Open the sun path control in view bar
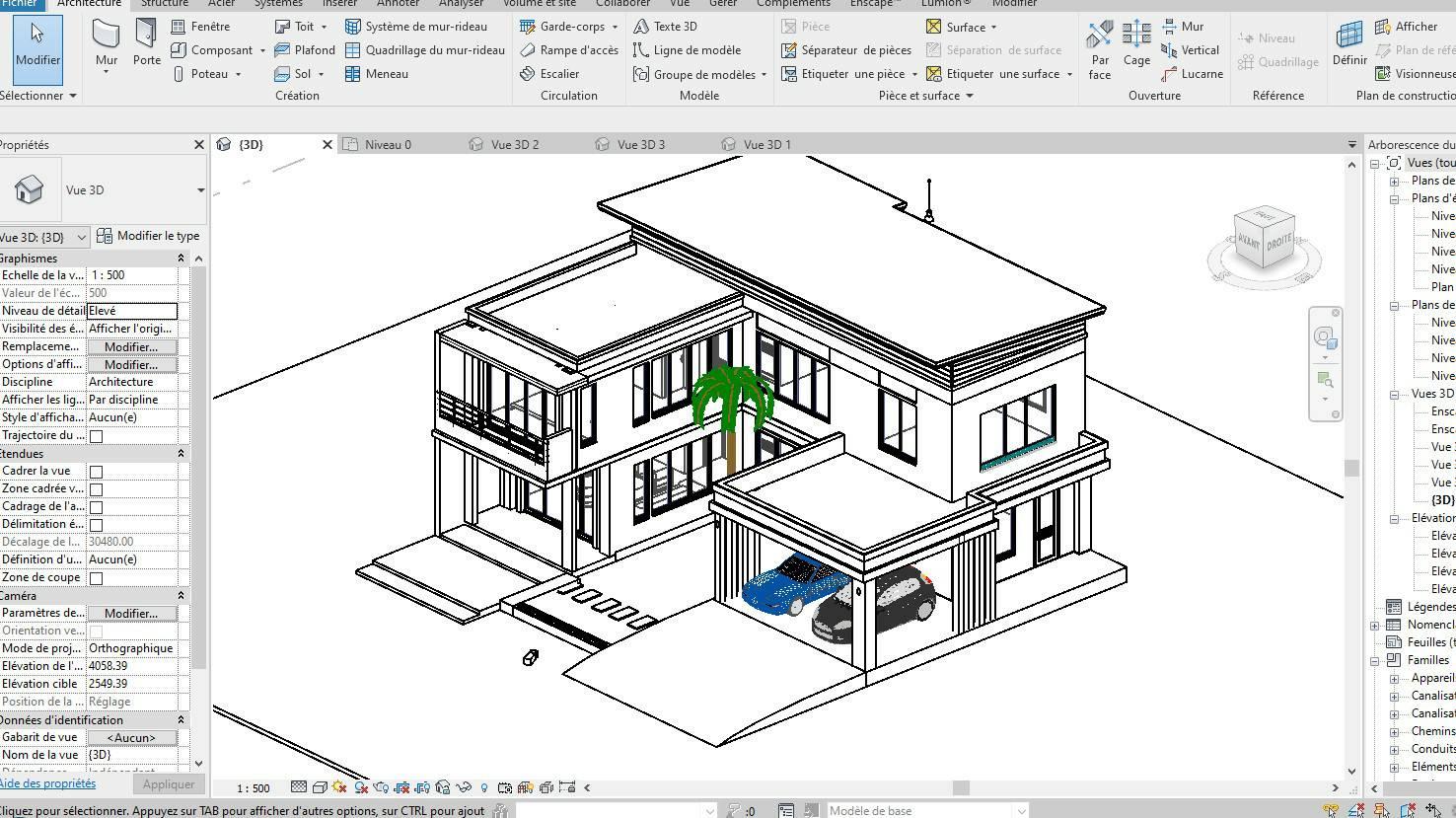Viewport: 1456px width, 818px height. [340, 787]
